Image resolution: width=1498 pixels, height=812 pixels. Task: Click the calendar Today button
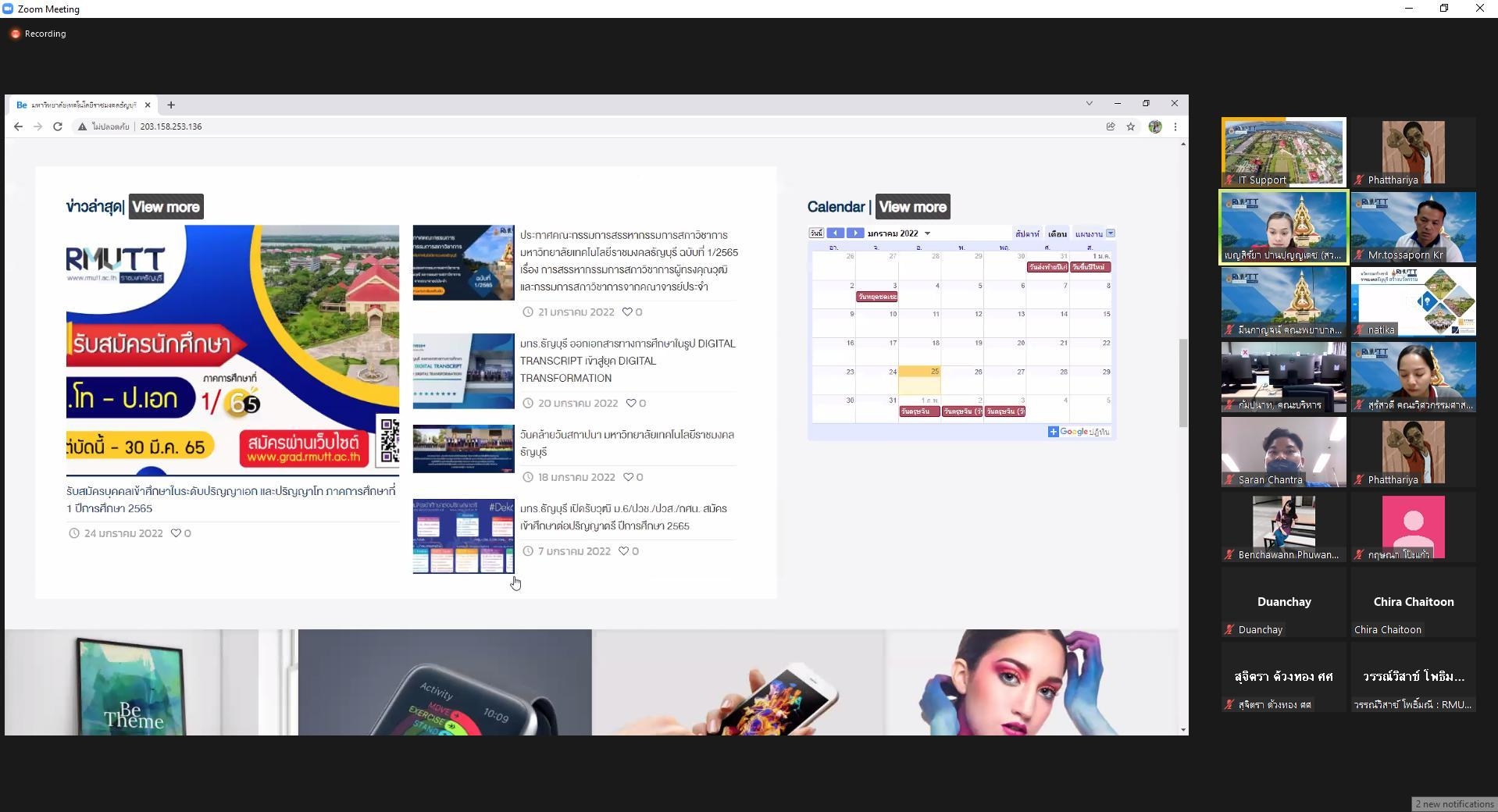(816, 233)
